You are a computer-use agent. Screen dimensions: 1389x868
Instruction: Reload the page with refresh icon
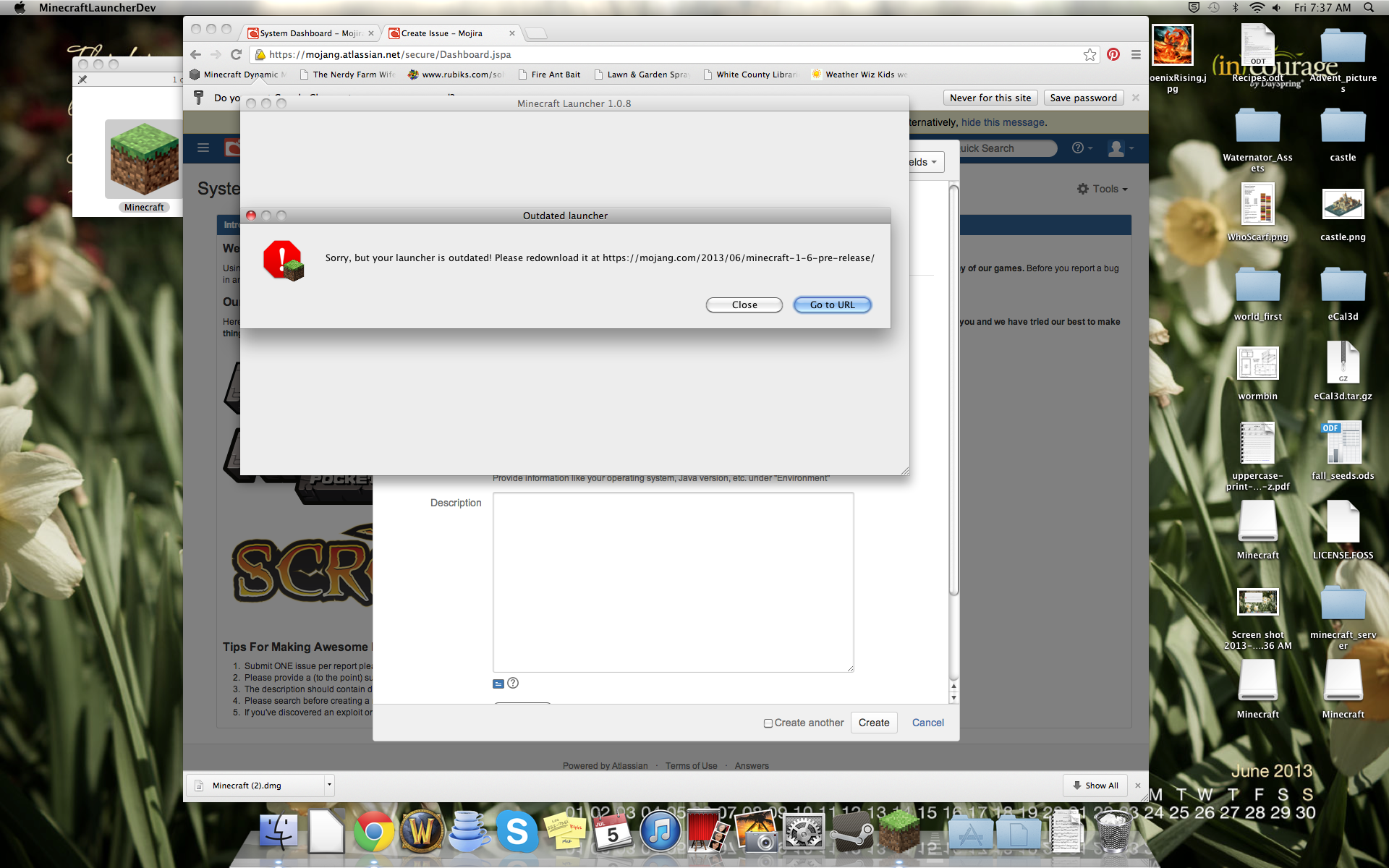click(x=236, y=54)
